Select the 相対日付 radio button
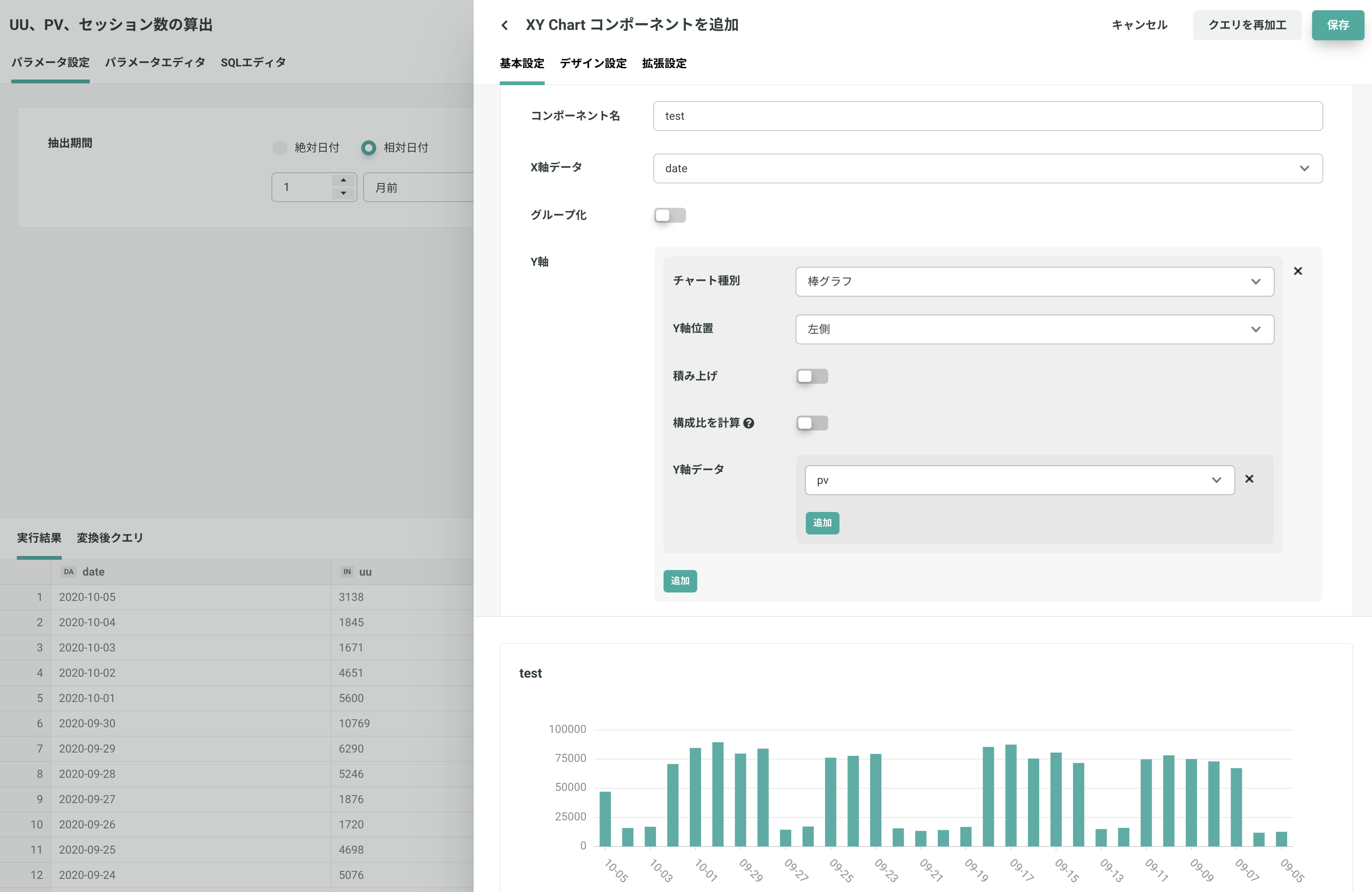The image size is (1372, 892). tap(368, 147)
